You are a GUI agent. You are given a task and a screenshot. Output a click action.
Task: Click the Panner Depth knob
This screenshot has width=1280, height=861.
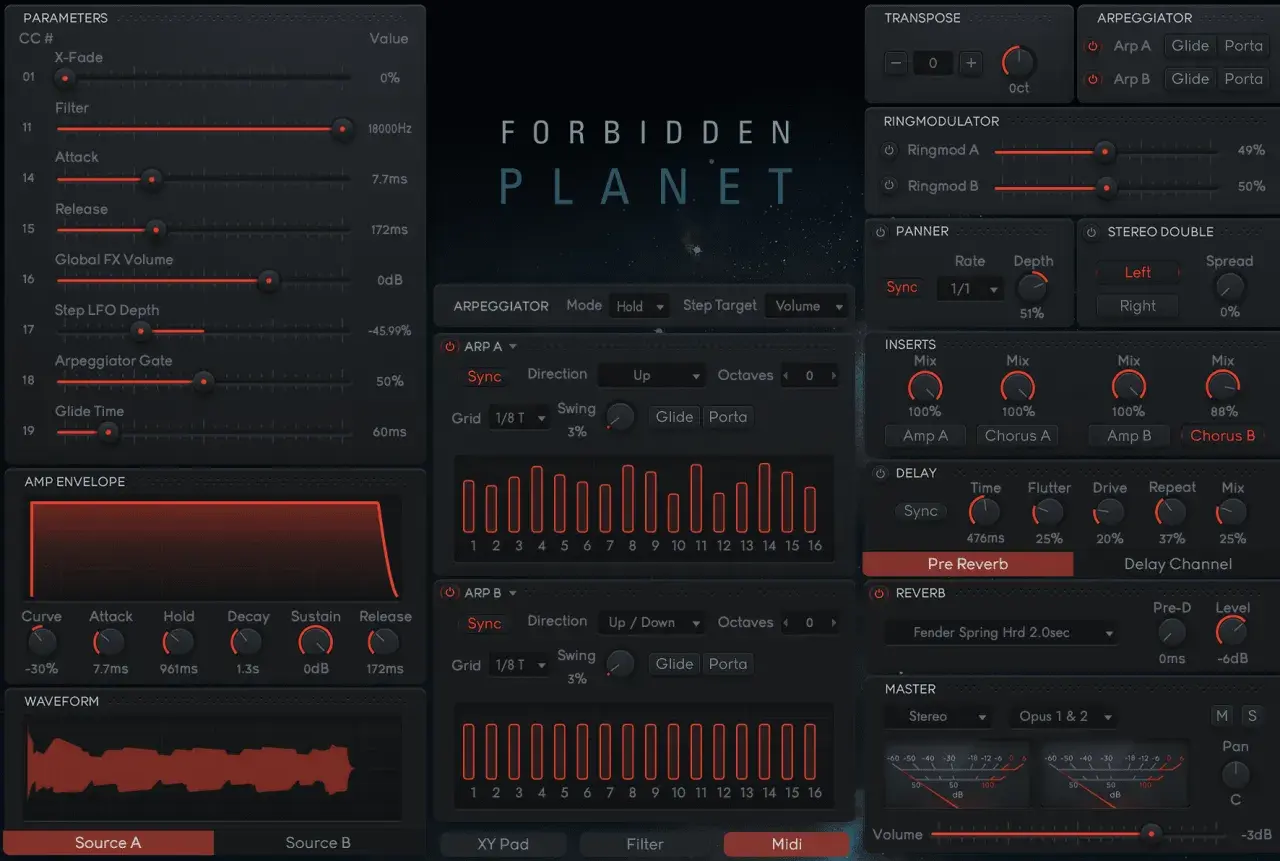click(x=1032, y=288)
